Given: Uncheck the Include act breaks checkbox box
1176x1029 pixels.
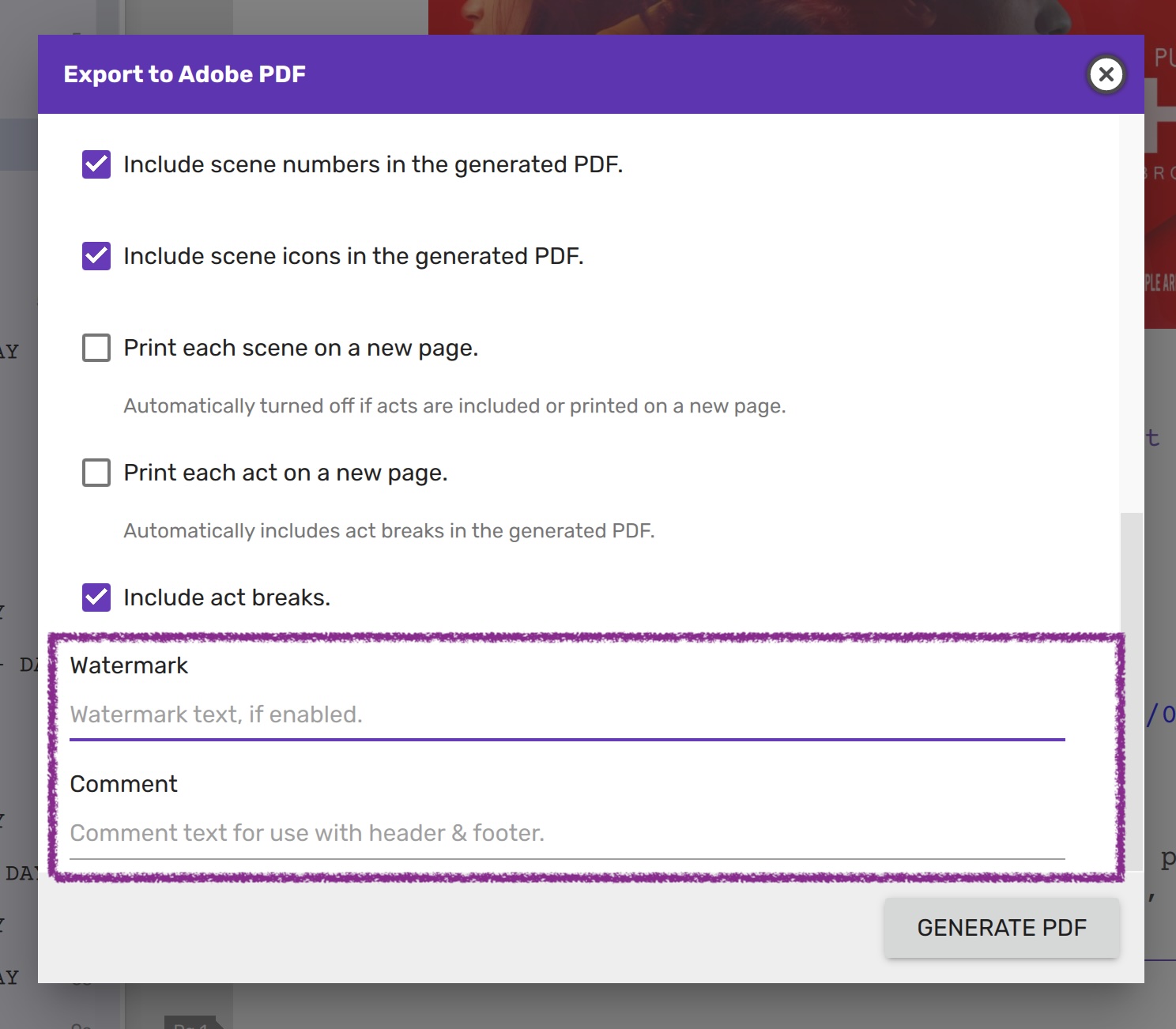Looking at the screenshot, I should click(x=96, y=597).
